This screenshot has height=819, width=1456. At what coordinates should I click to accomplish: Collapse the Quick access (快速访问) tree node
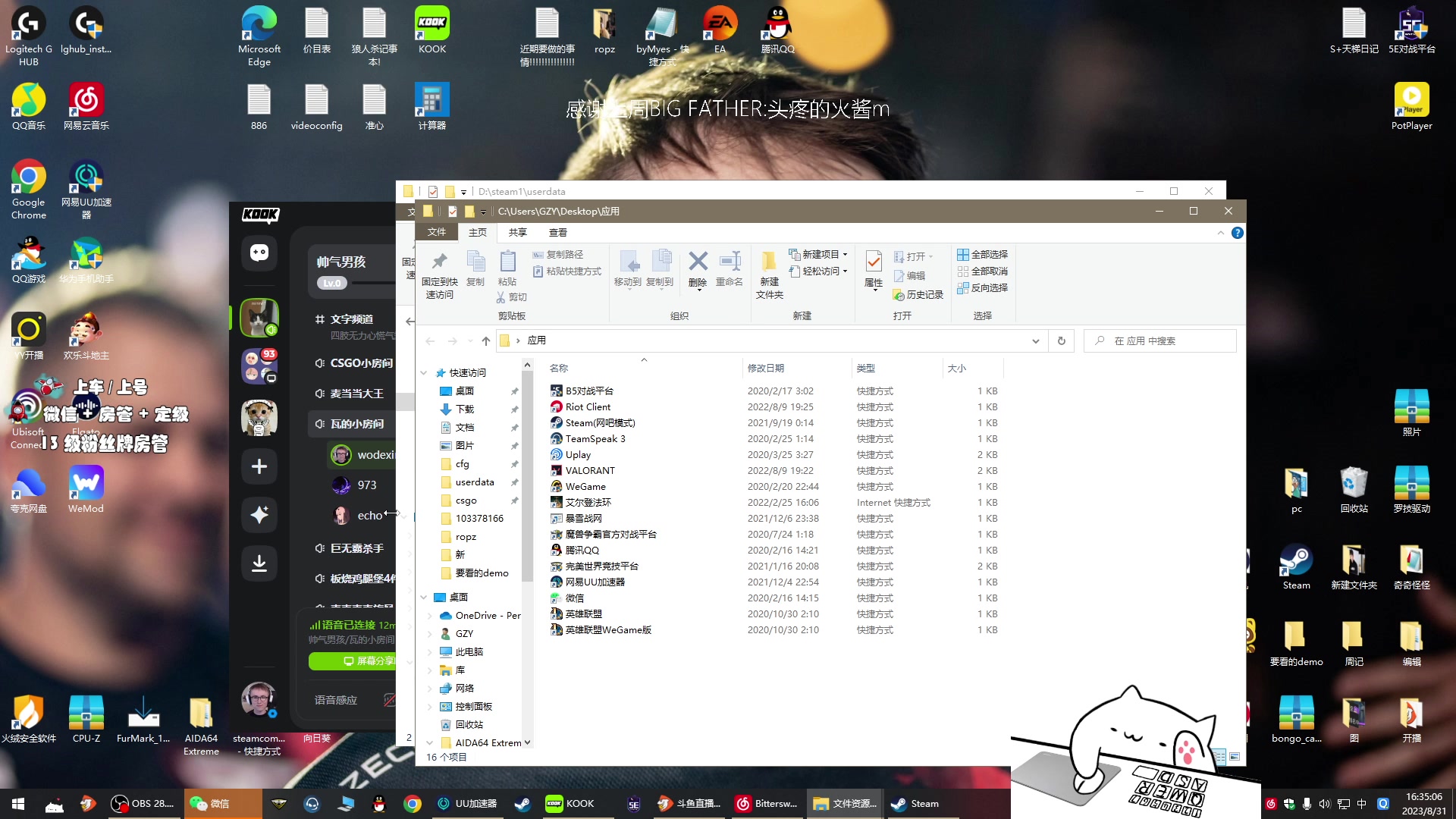coord(424,373)
